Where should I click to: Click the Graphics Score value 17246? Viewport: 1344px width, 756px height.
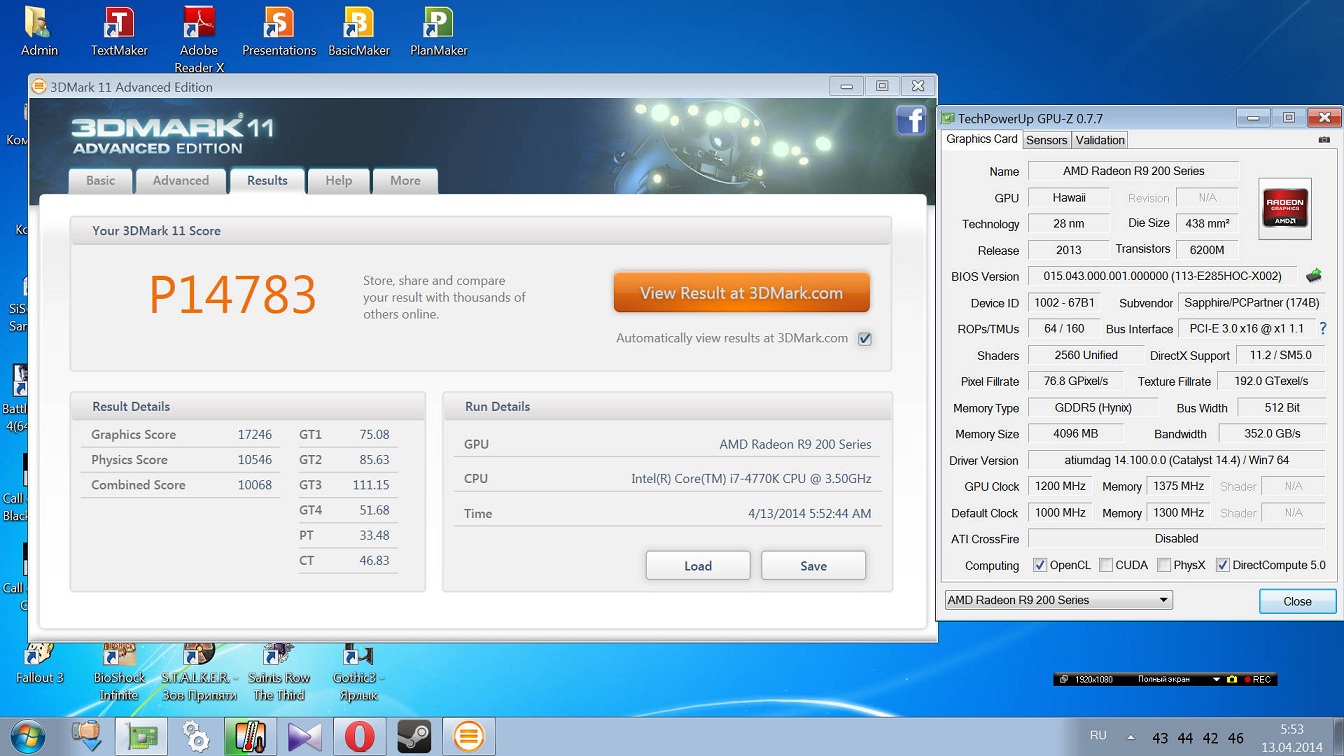[254, 435]
